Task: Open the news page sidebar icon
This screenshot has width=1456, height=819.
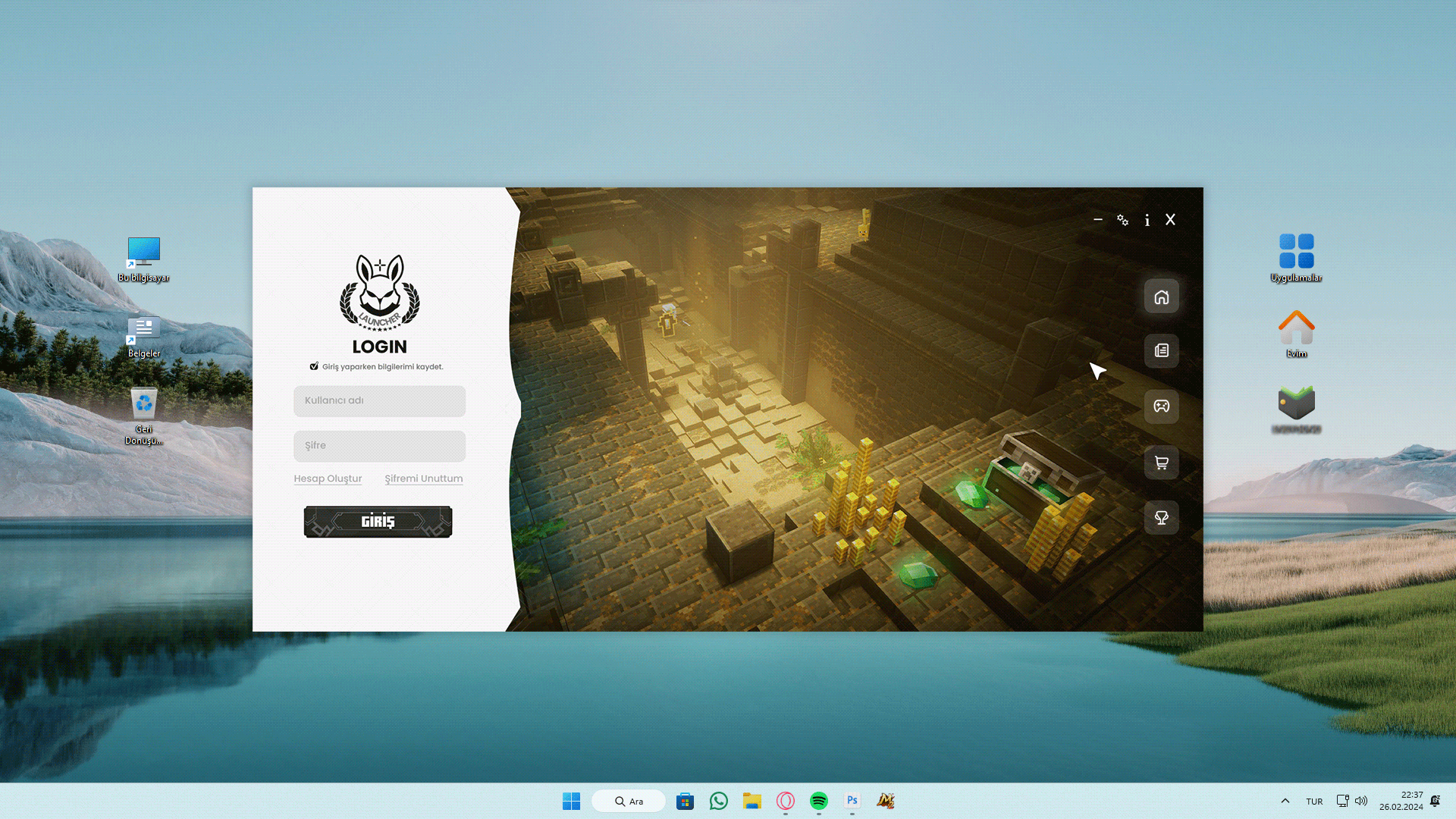Action: point(1161,351)
